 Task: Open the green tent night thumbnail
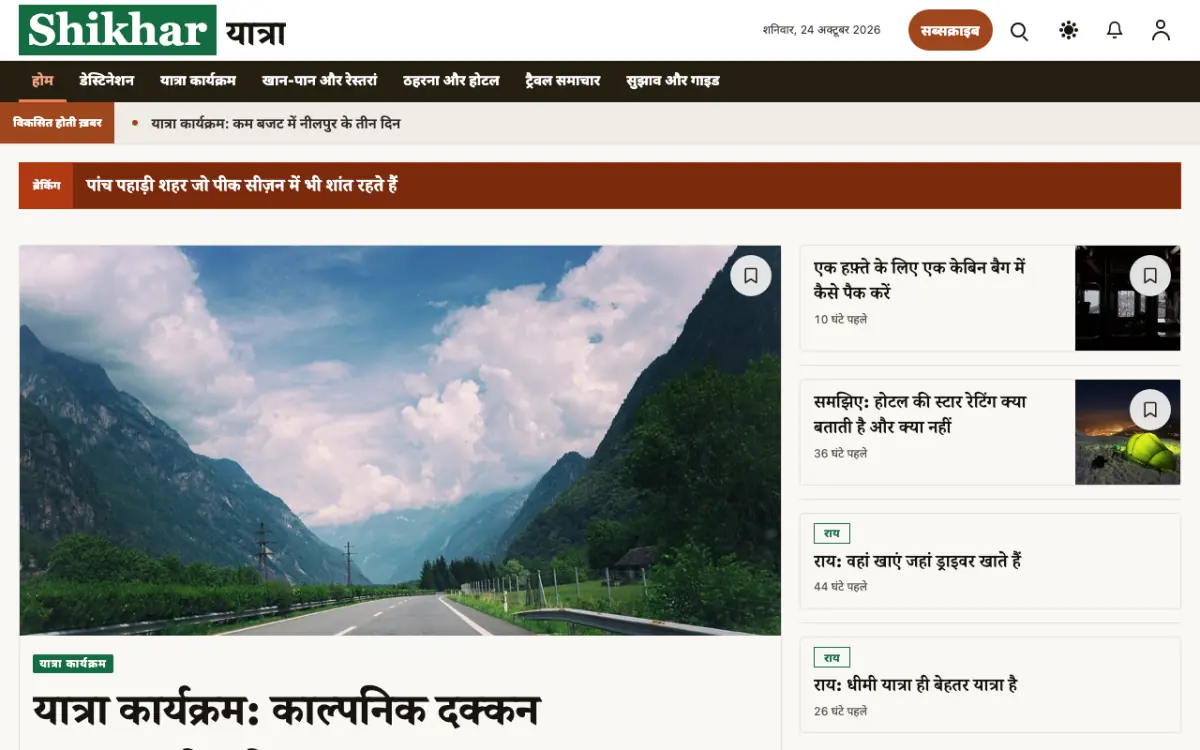(1127, 432)
